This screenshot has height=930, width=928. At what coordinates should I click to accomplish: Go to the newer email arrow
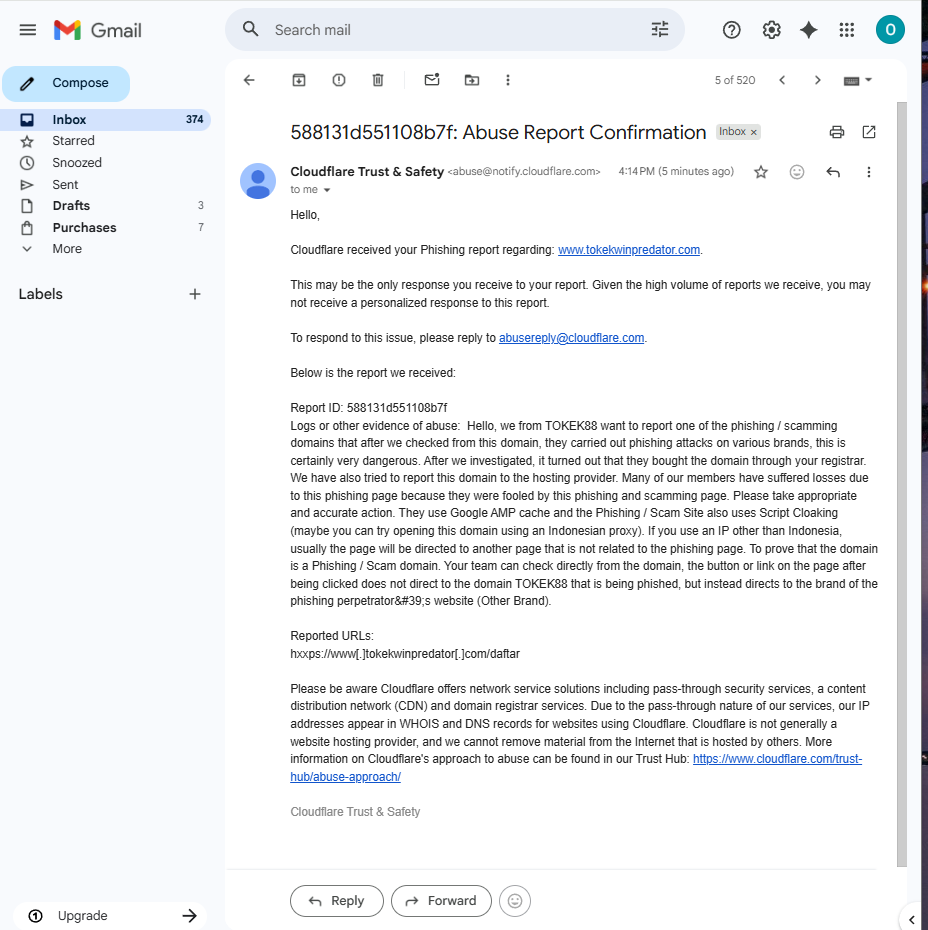(x=782, y=80)
